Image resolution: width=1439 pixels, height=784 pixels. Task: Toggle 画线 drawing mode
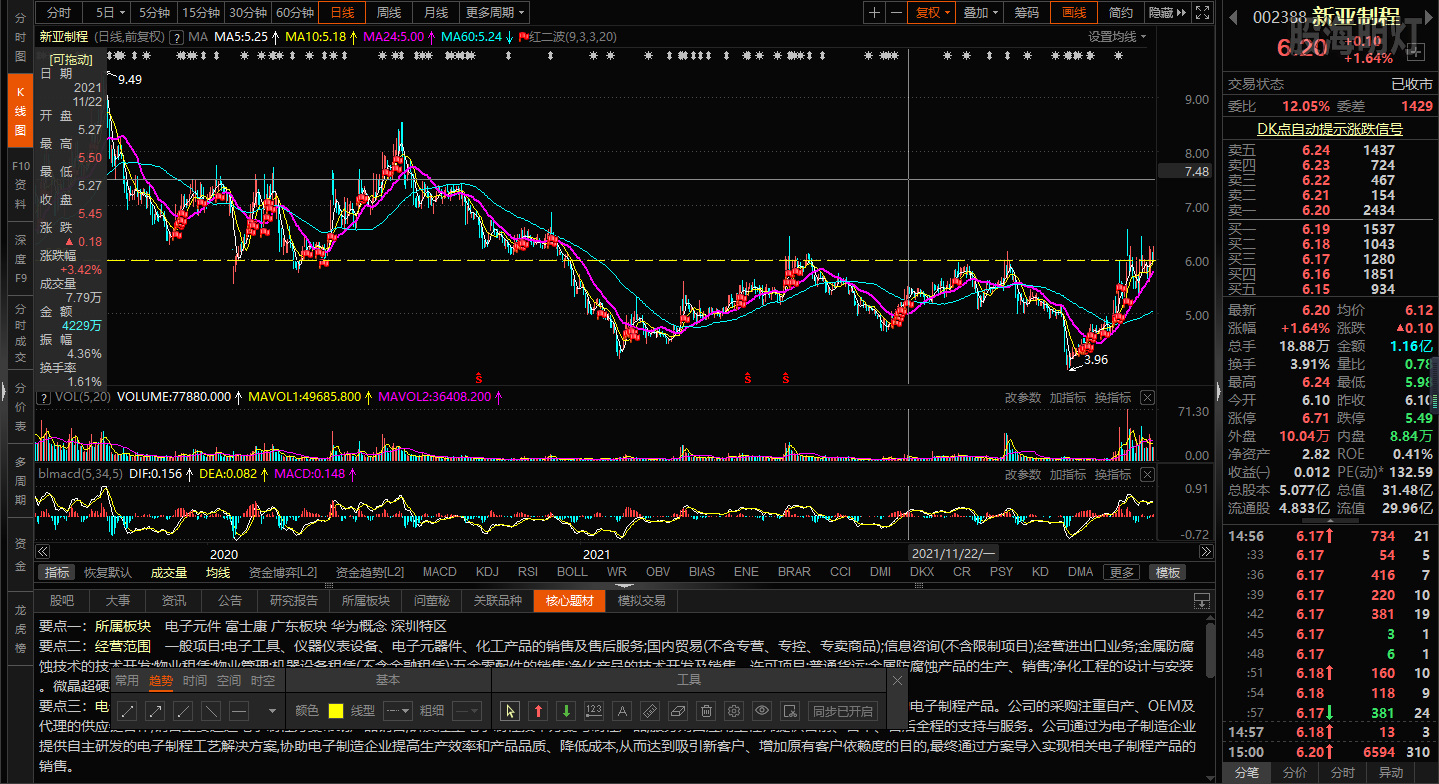(1074, 12)
